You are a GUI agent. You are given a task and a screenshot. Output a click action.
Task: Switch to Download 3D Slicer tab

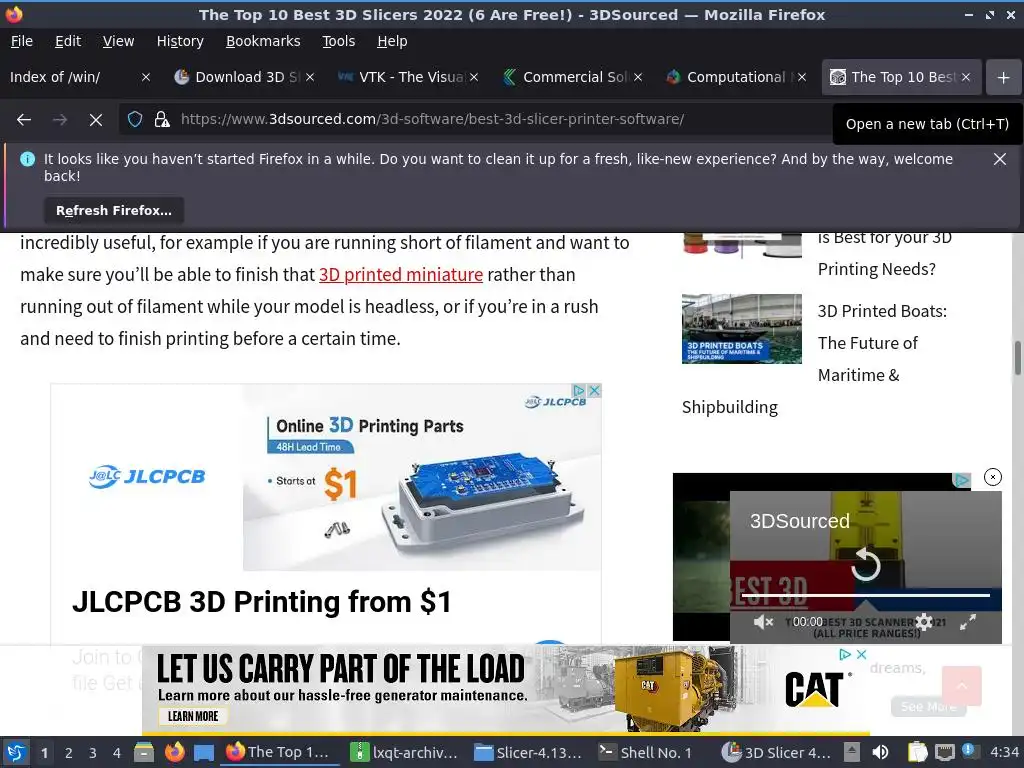click(x=238, y=77)
